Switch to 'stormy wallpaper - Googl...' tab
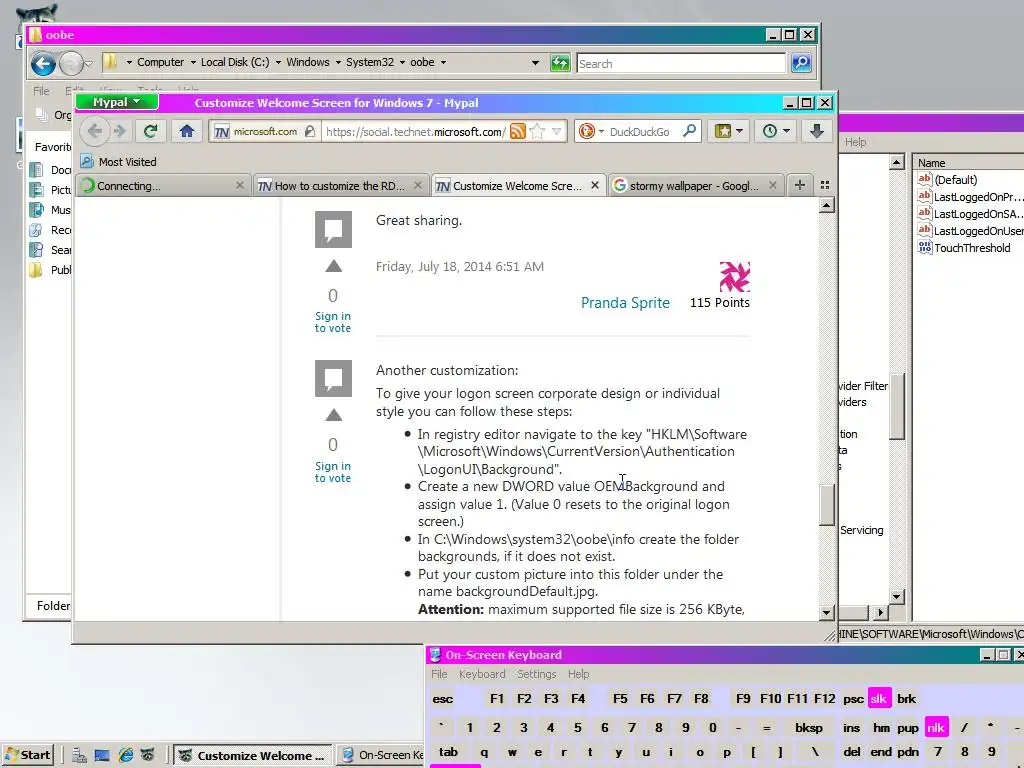The image size is (1024, 768). tap(694, 186)
